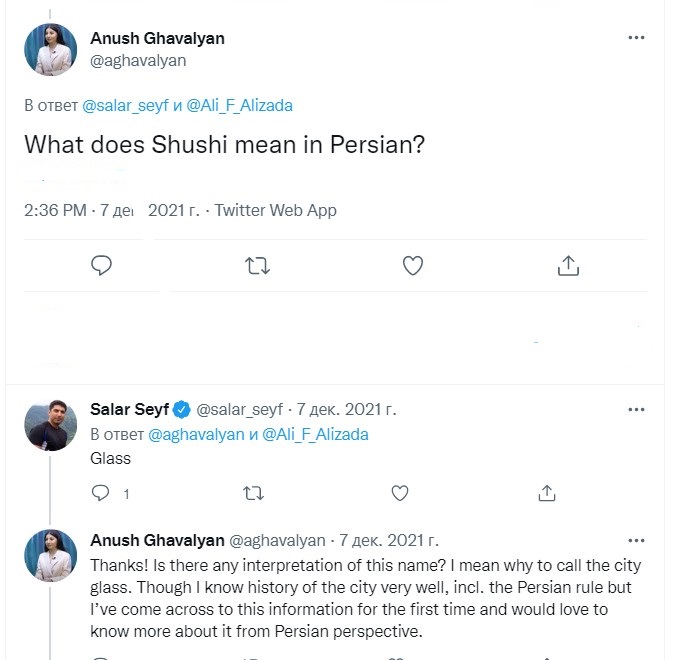Open Anush's avatar on main tweet
Image resolution: width=678 pixels, height=660 pixels.
pos(50,49)
